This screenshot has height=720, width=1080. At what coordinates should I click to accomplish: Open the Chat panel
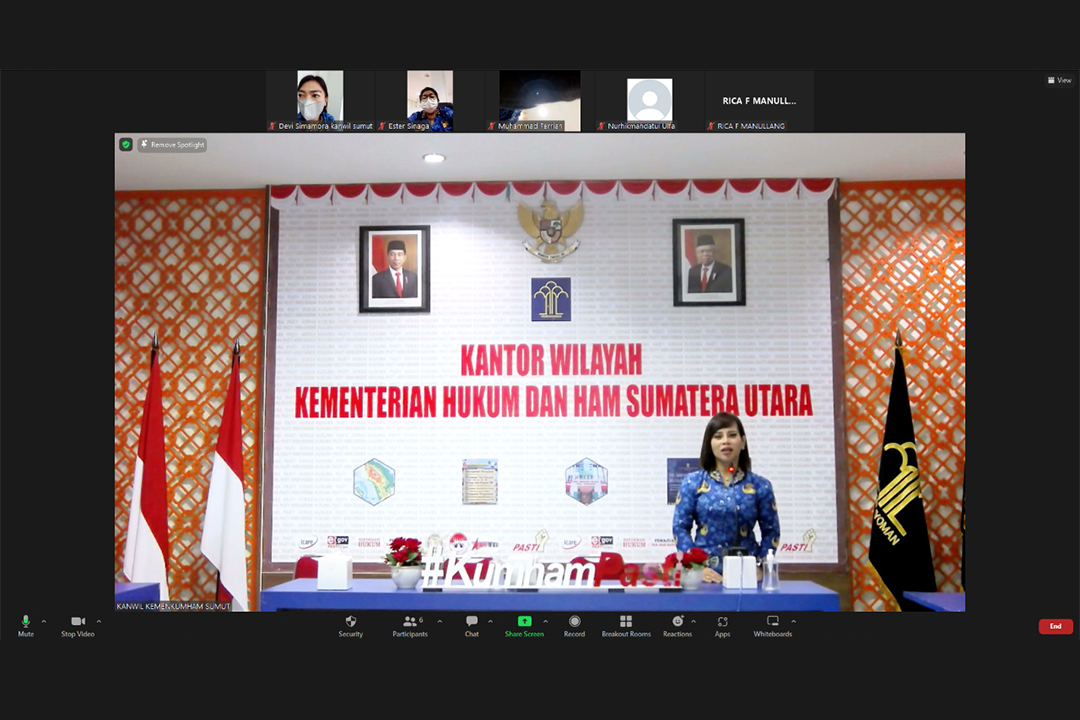[x=471, y=622]
